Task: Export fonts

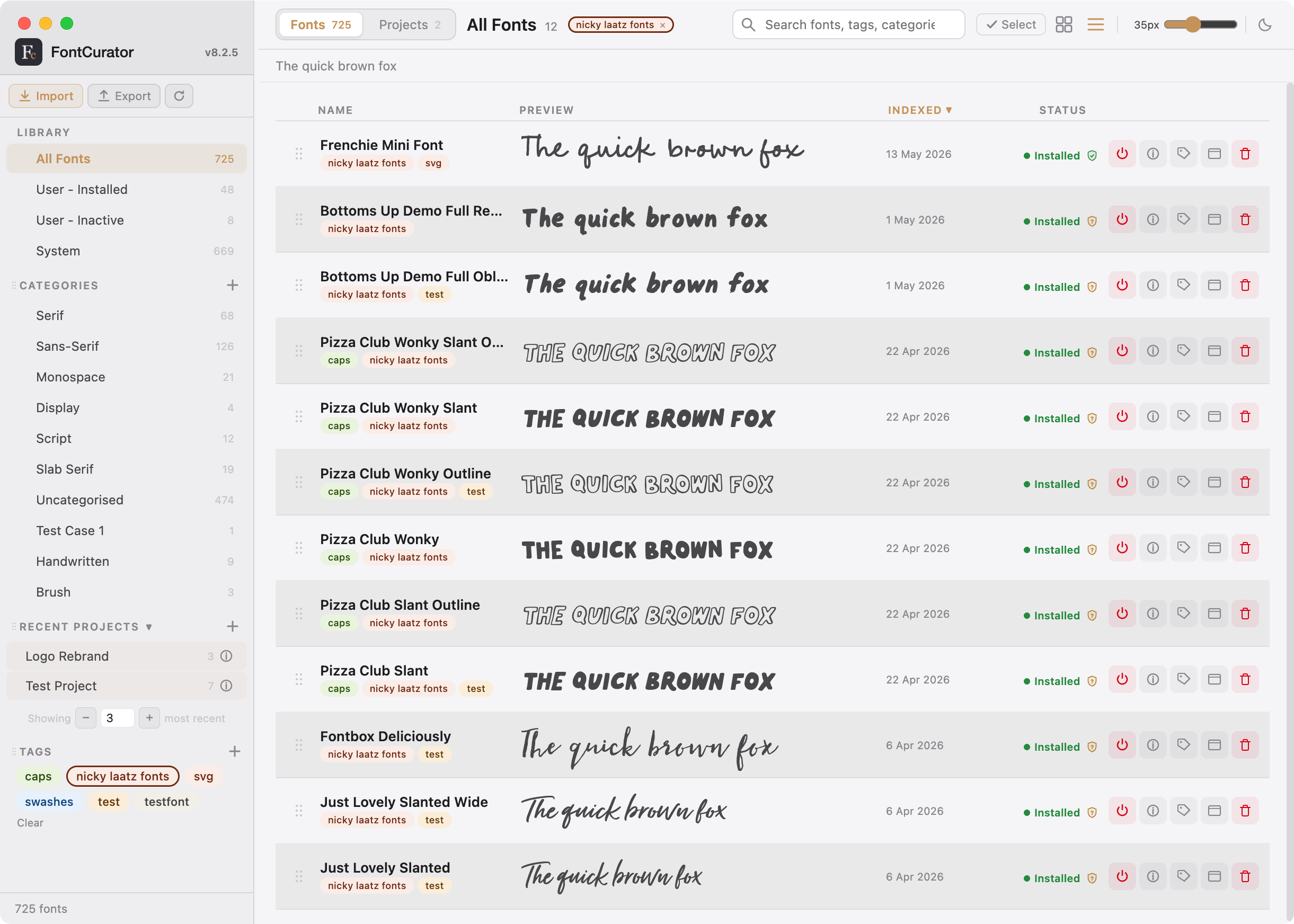Action: [123, 96]
